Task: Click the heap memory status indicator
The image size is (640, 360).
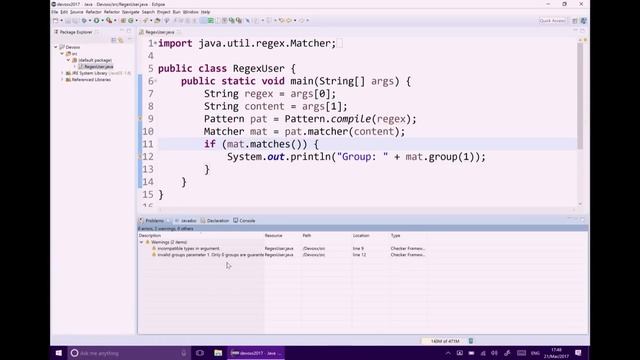Action: [445, 341]
